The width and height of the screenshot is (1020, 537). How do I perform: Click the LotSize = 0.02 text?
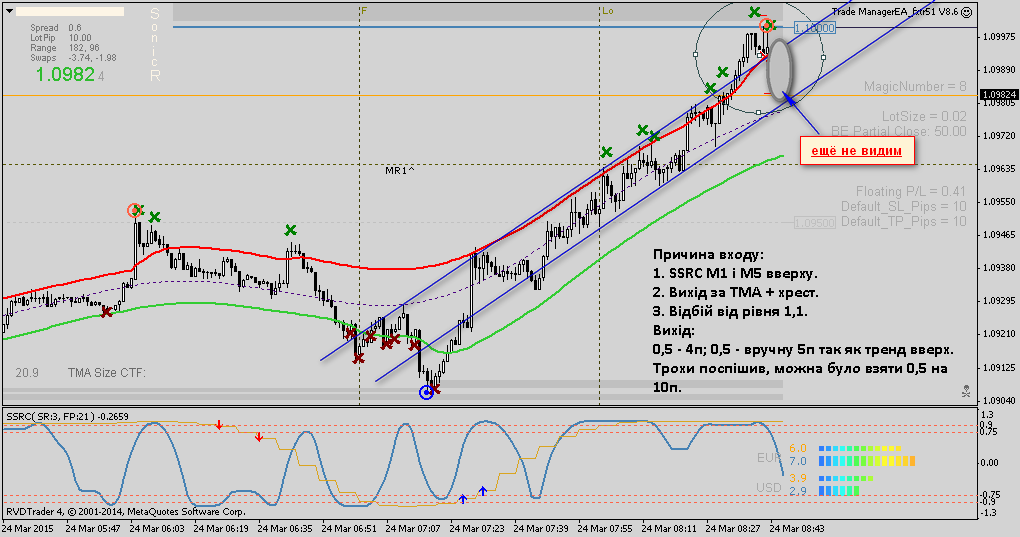[x=924, y=116]
